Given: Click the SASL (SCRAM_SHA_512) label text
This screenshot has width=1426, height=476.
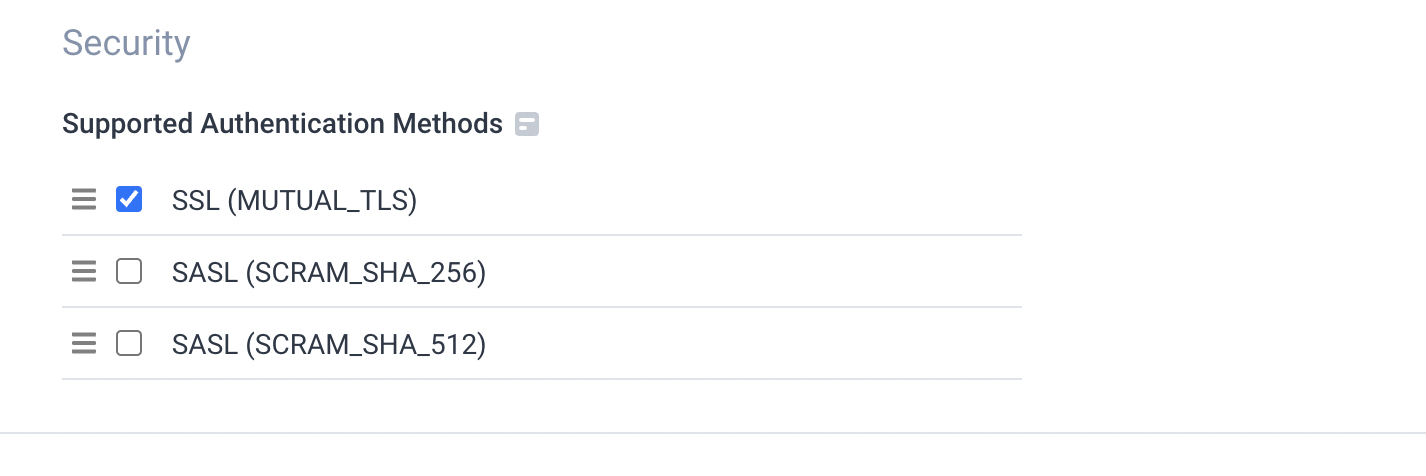Looking at the screenshot, I should click(x=329, y=345).
